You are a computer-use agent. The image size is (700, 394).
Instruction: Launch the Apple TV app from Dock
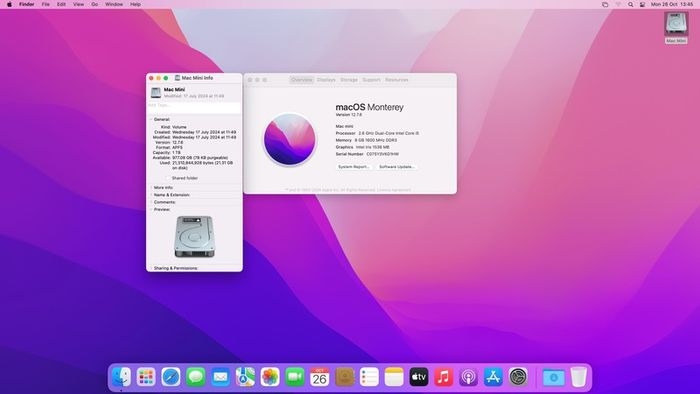click(x=419, y=377)
